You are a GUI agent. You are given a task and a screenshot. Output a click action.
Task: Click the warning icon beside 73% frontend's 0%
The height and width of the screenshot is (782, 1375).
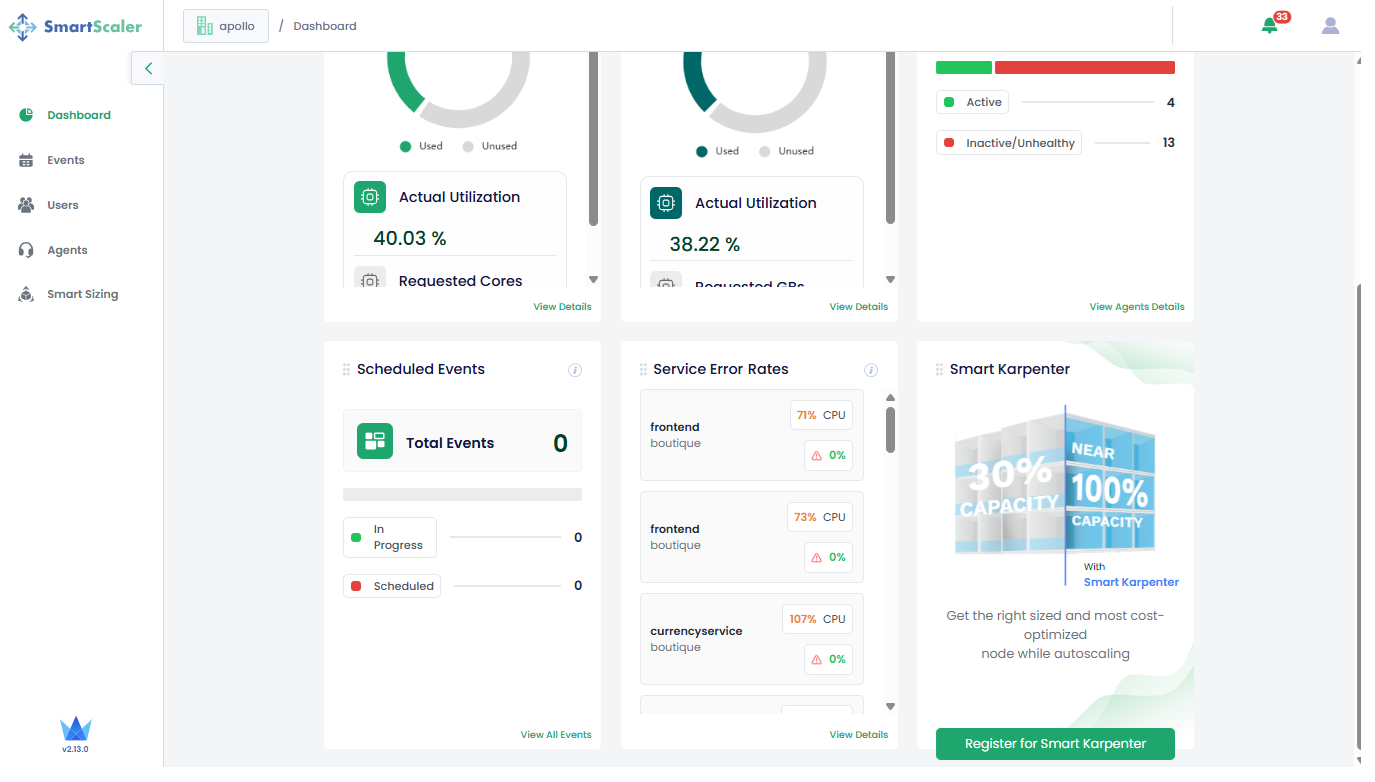[816, 557]
